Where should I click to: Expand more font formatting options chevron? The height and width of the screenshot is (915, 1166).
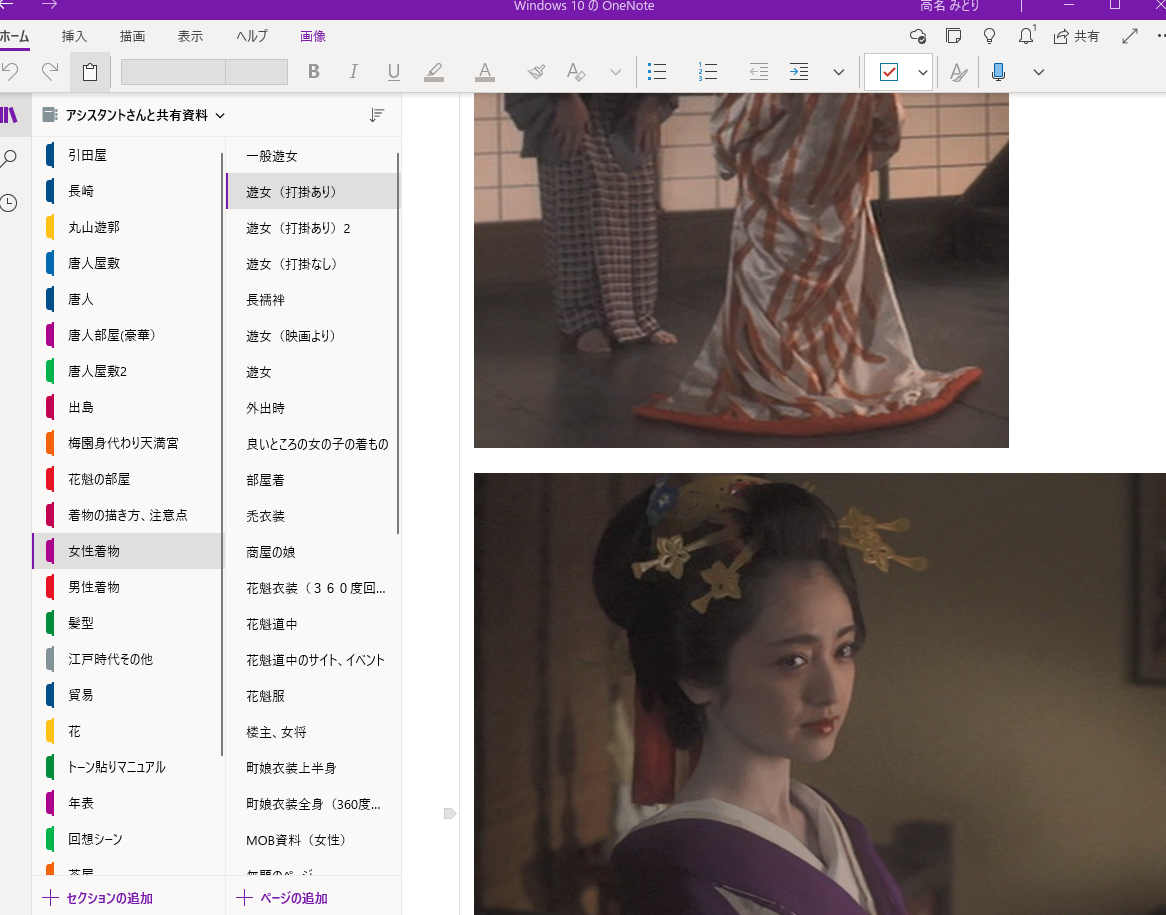click(x=616, y=72)
